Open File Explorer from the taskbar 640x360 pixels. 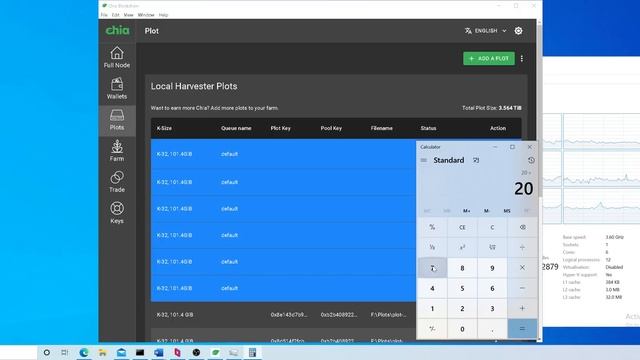click(x=102, y=353)
